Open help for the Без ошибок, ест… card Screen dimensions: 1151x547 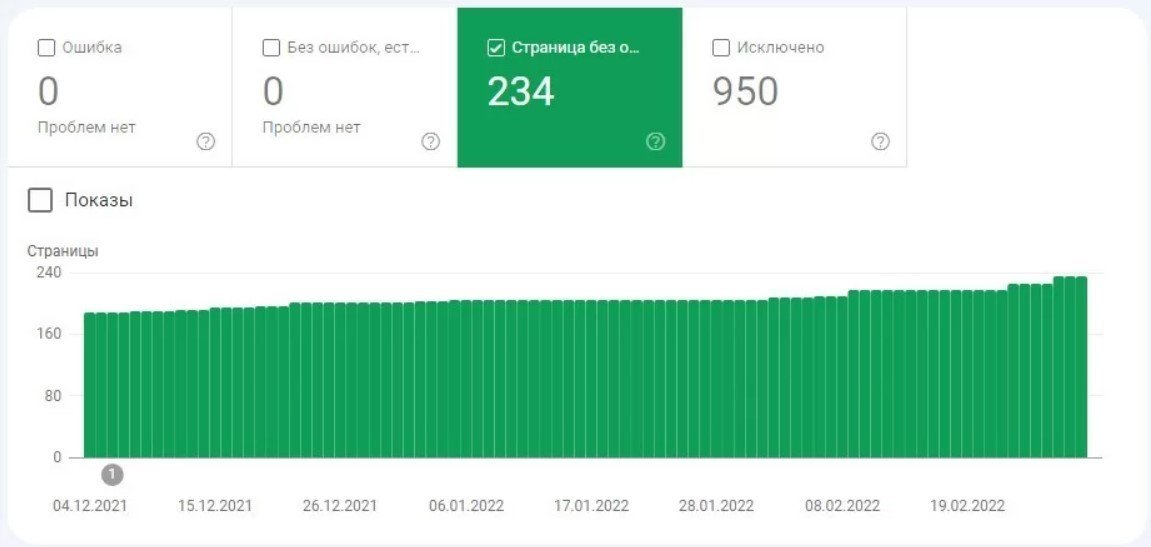pos(431,142)
